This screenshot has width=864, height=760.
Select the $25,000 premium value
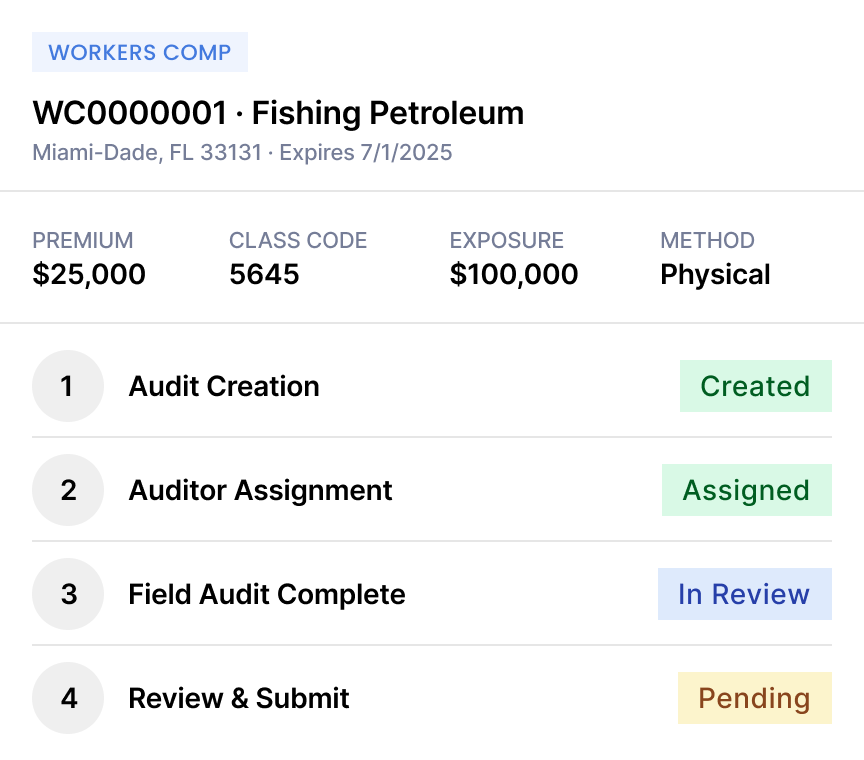coord(89,274)
